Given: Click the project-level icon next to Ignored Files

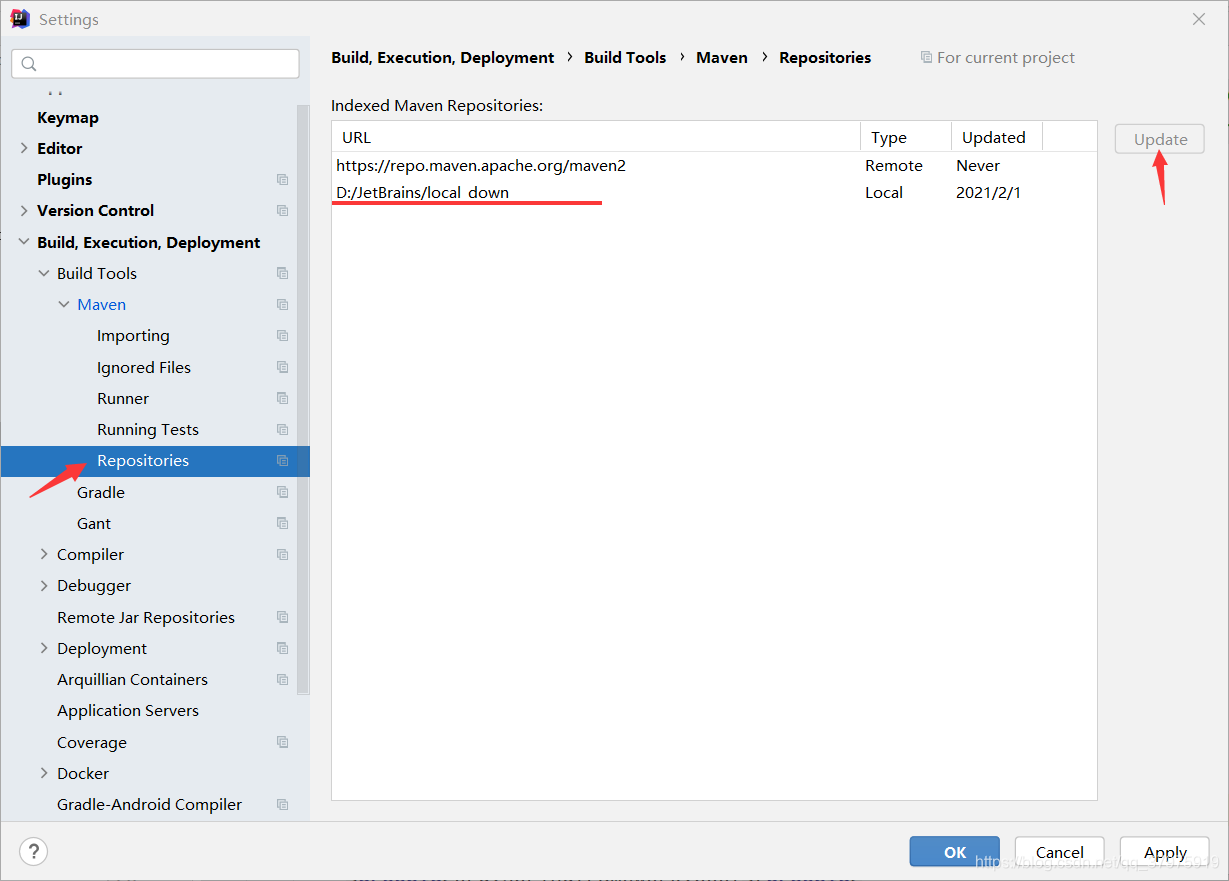Looking at the screenshot, I should point(282,368).
